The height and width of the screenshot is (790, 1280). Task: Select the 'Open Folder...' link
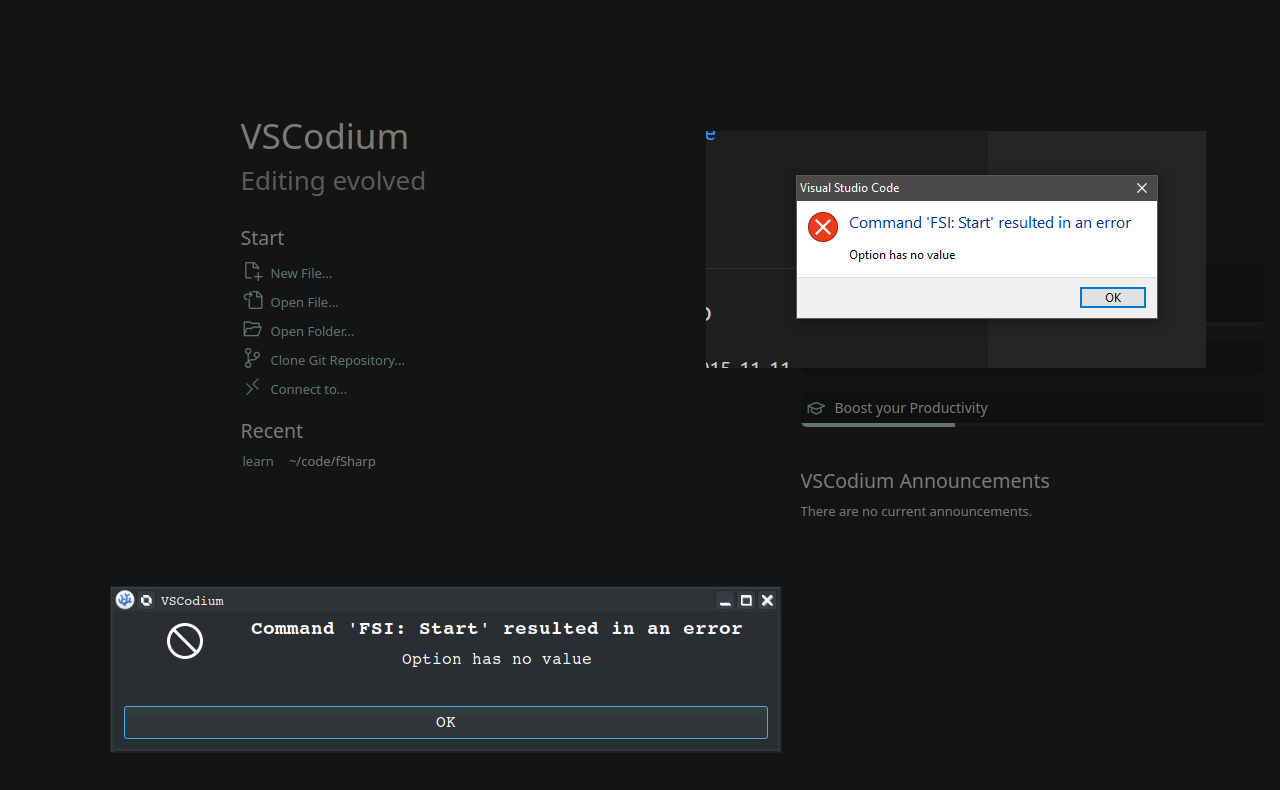(x=312, y=331)
